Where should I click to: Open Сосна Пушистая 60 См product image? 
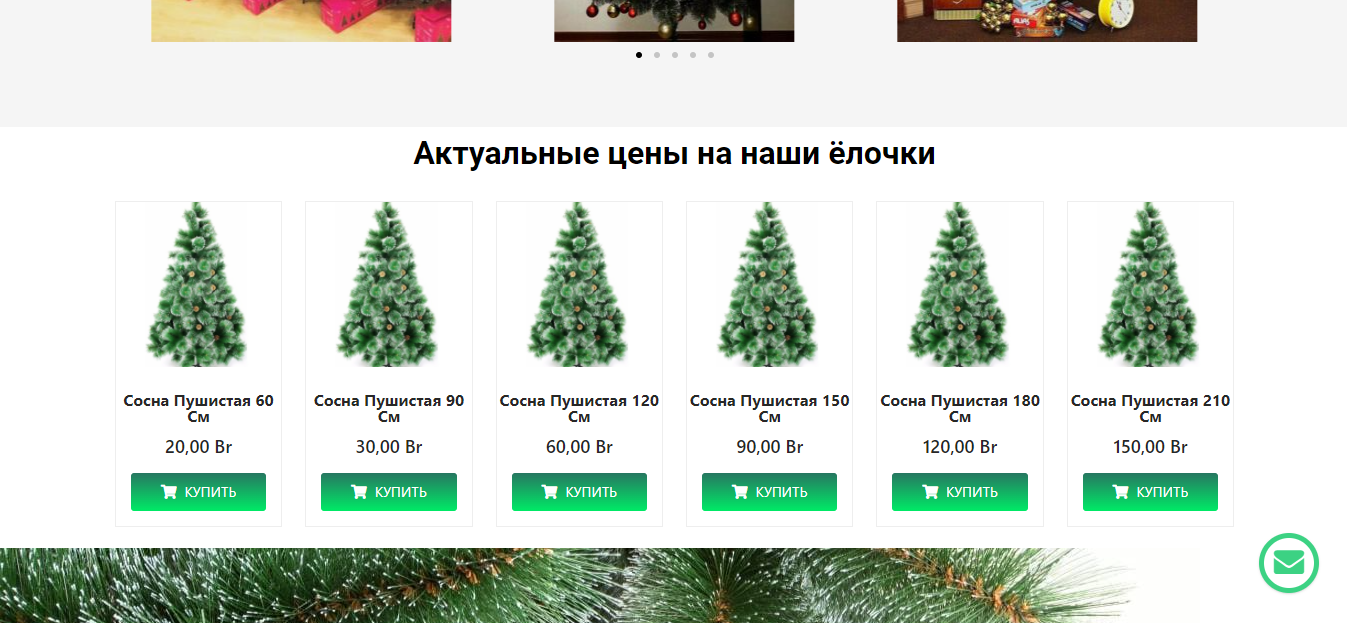(x=198, y=285)
